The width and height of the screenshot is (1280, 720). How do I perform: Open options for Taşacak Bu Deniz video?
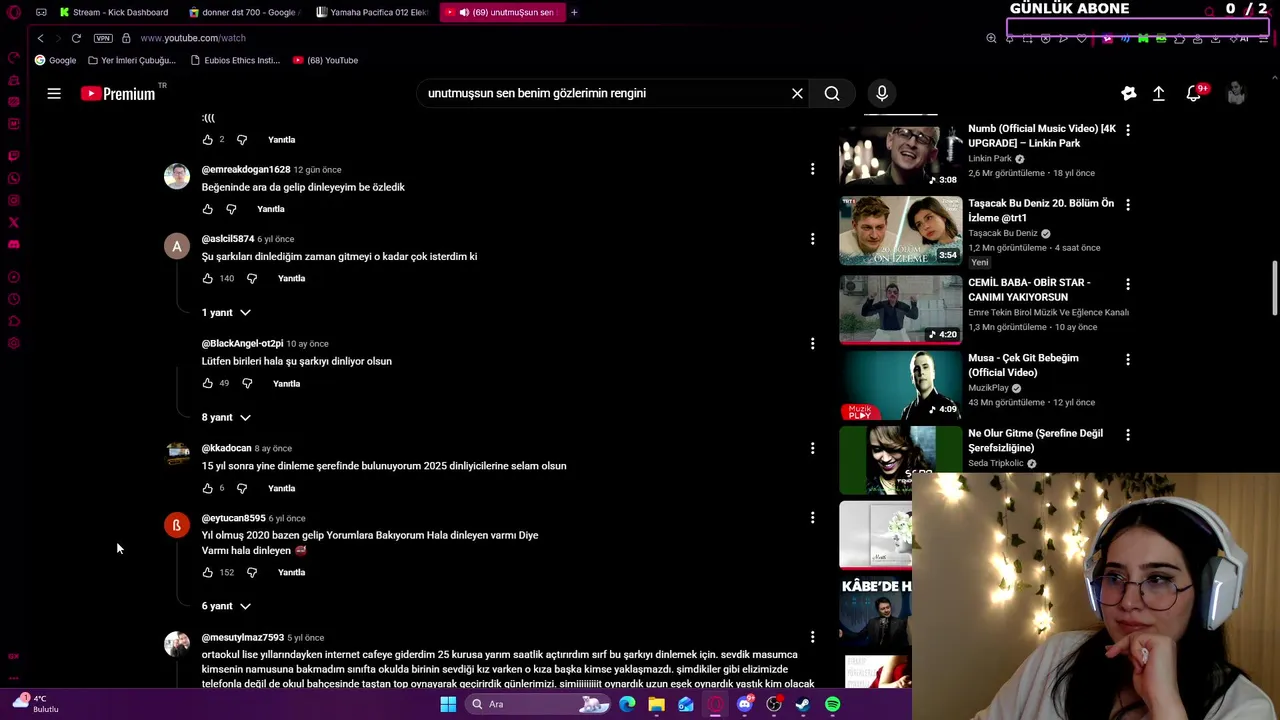click(1128, 204)
